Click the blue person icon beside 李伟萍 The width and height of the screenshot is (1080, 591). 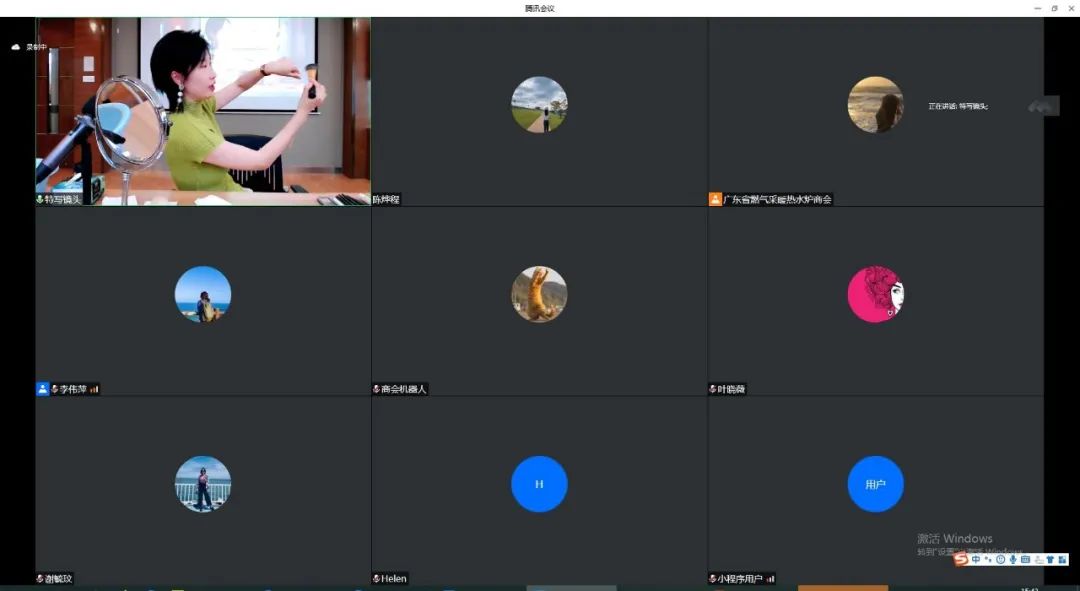(x=43, y=389)
